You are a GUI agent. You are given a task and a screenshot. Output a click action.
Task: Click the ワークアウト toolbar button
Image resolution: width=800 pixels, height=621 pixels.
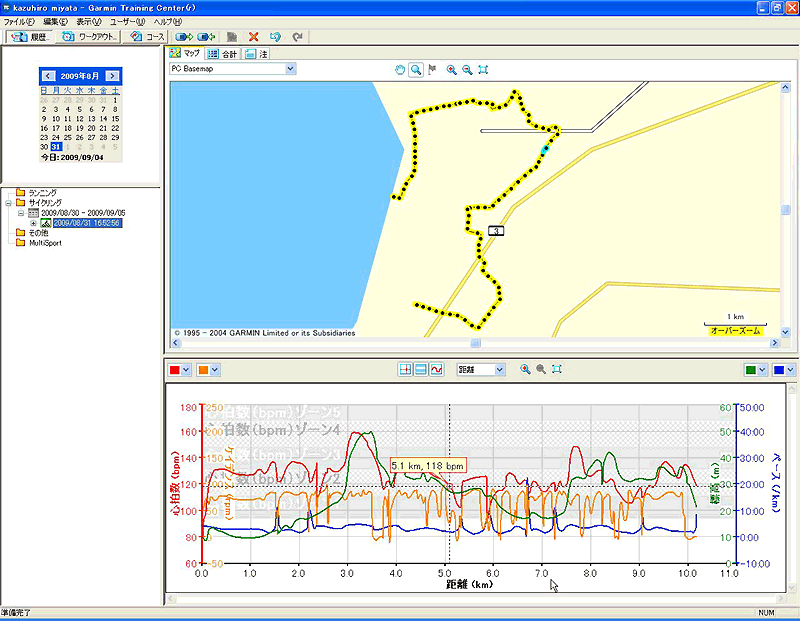click(x=89, y=37)
